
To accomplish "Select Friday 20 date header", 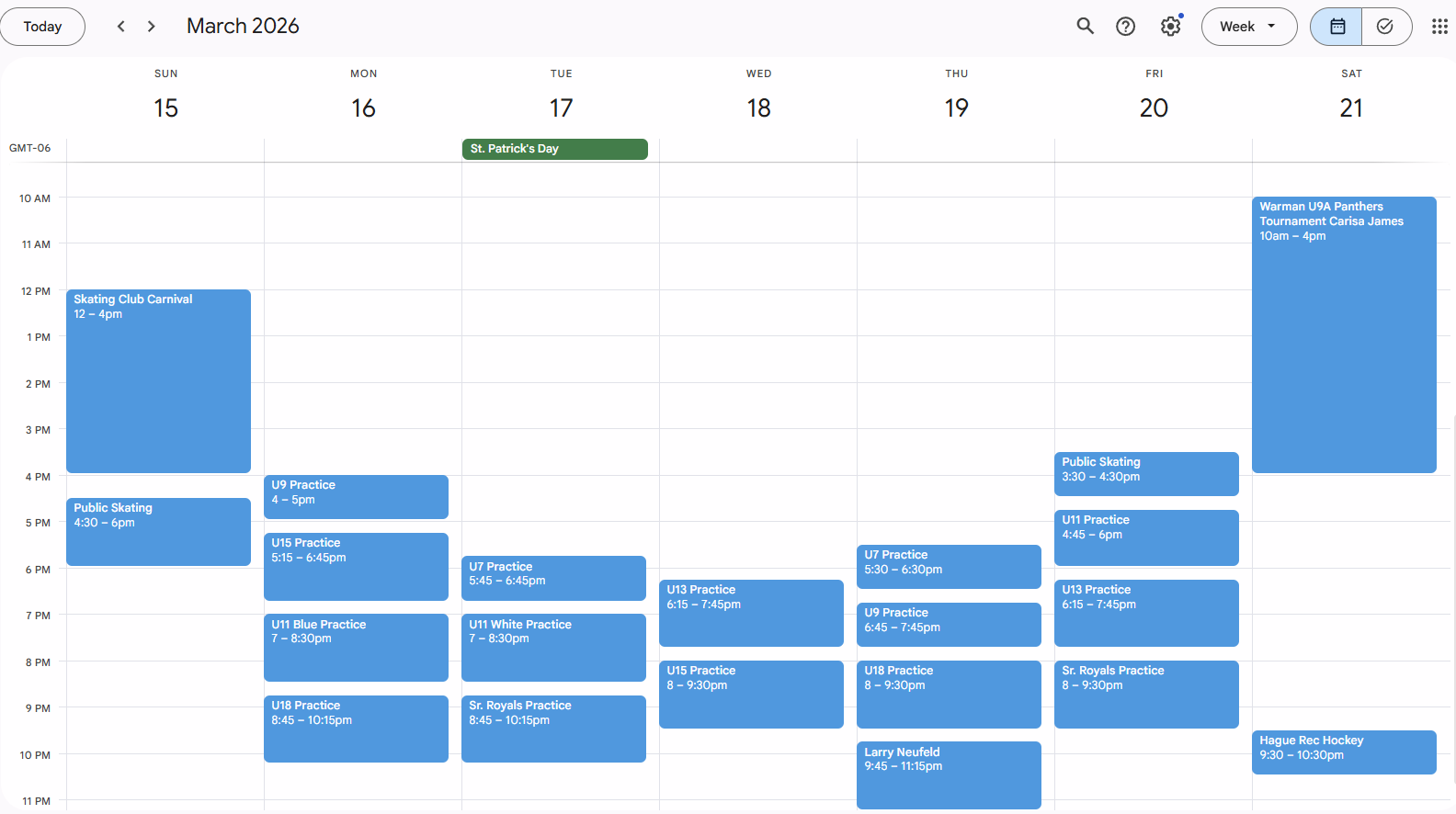I will pos(1154,108).
